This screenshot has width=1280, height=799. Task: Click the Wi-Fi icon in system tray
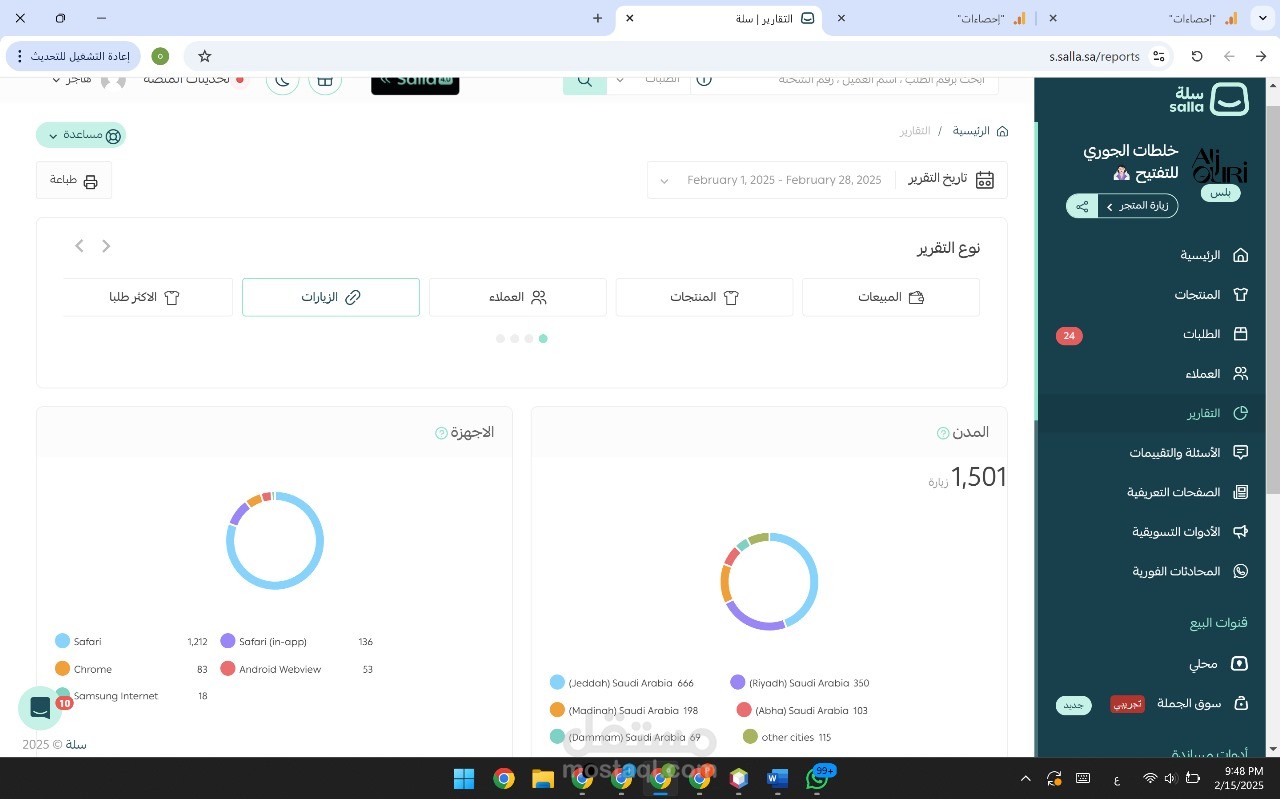[1150, 778]
